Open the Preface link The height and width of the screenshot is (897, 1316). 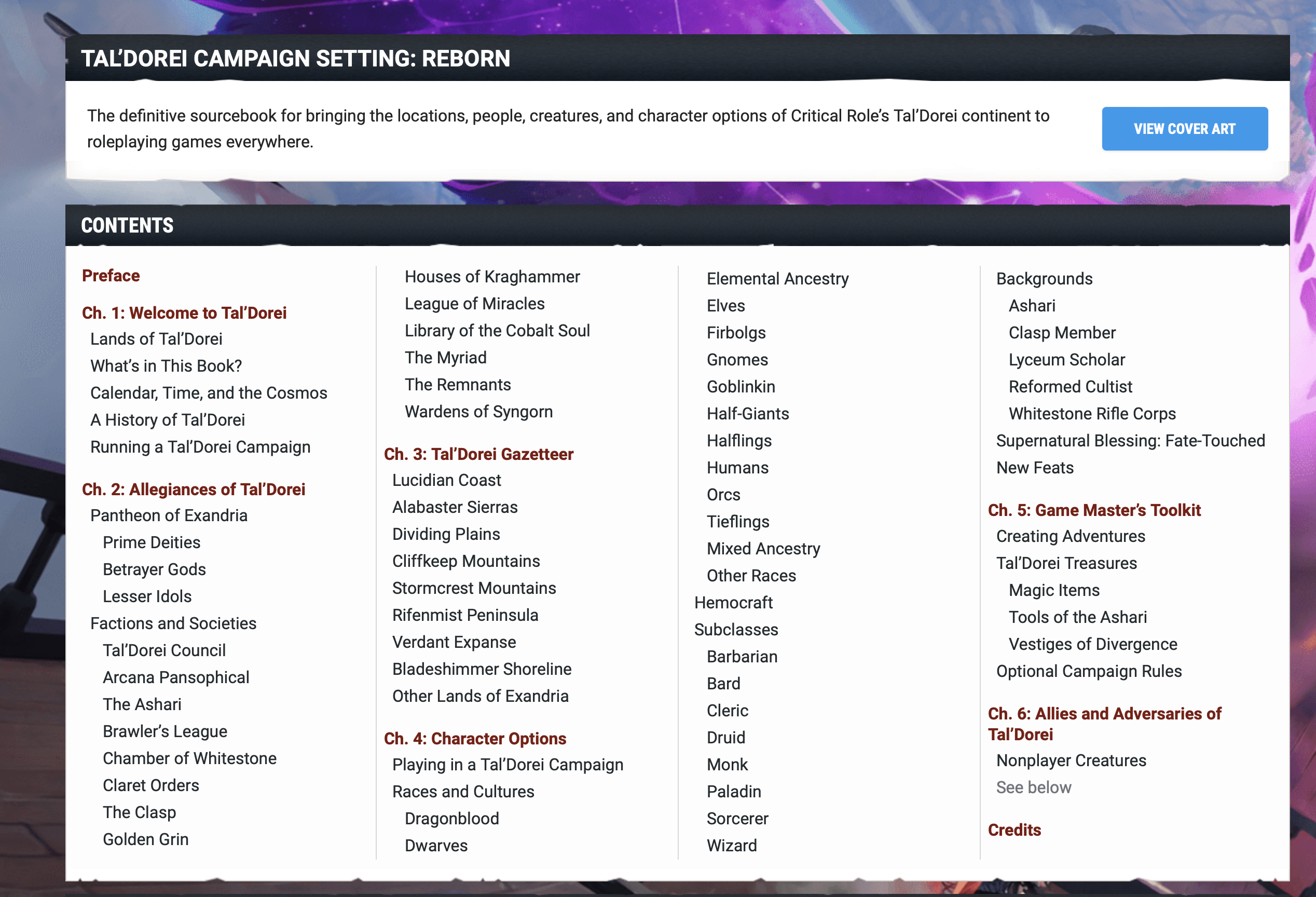(x=111, y=276)
